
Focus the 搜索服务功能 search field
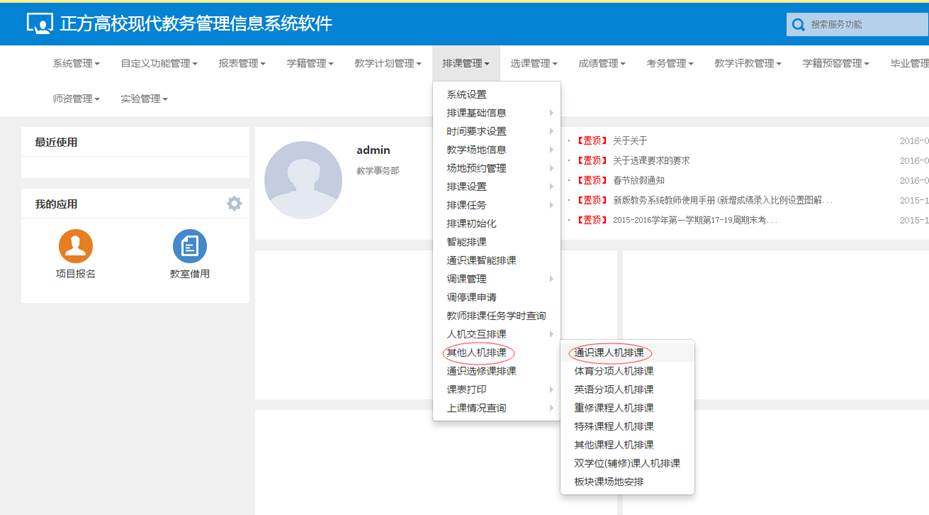[860, 24]
